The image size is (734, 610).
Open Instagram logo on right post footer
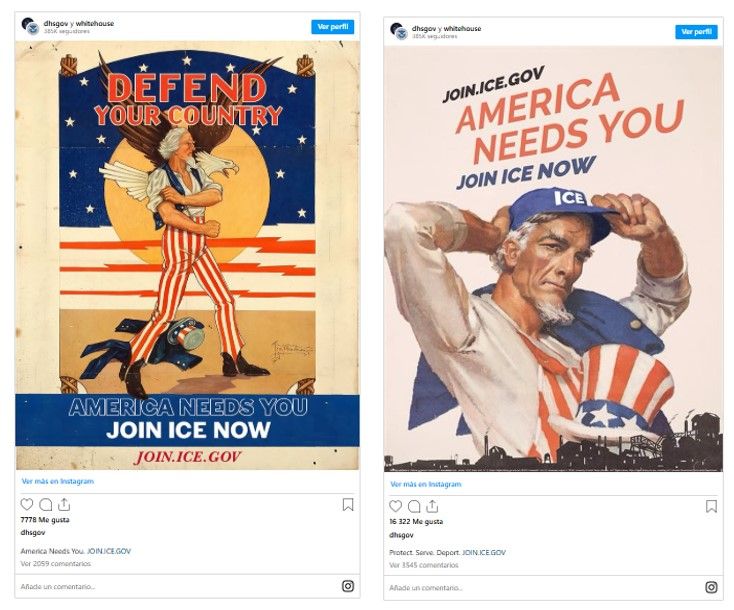[x=711, y=587]
